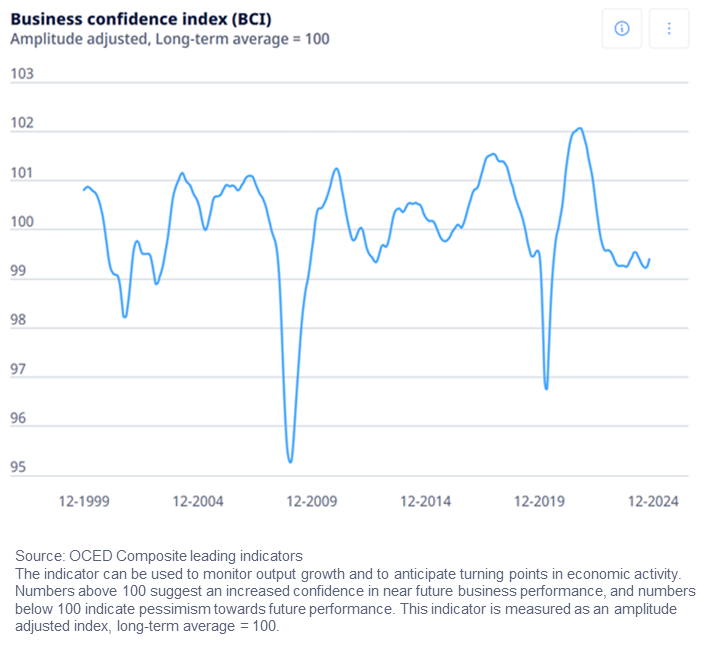The width and height of the screenshot is (723, 661).
Task: Click the information icon above the chart
Action: tap(621, 29)
